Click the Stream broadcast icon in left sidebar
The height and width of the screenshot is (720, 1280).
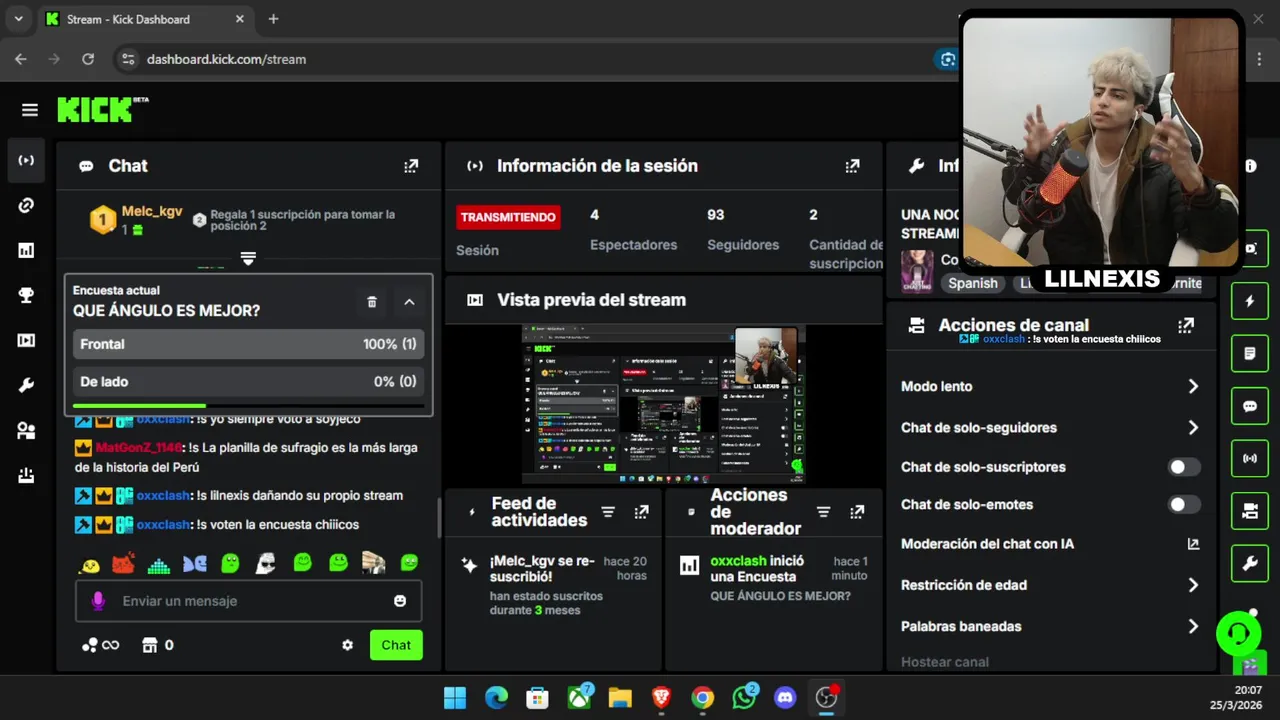tap(26, 161)
